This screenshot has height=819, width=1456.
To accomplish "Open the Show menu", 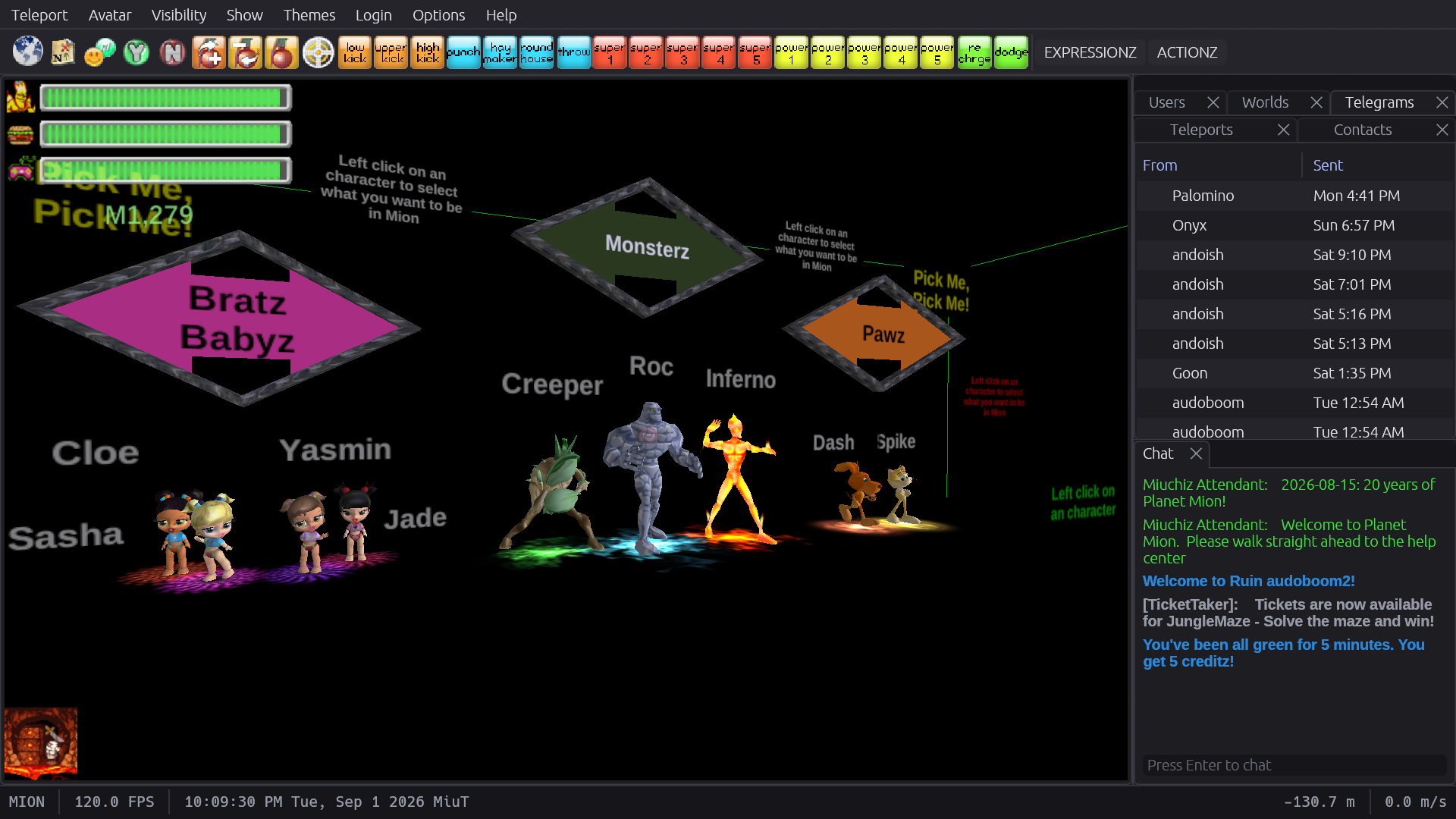I will coord(245,15).
